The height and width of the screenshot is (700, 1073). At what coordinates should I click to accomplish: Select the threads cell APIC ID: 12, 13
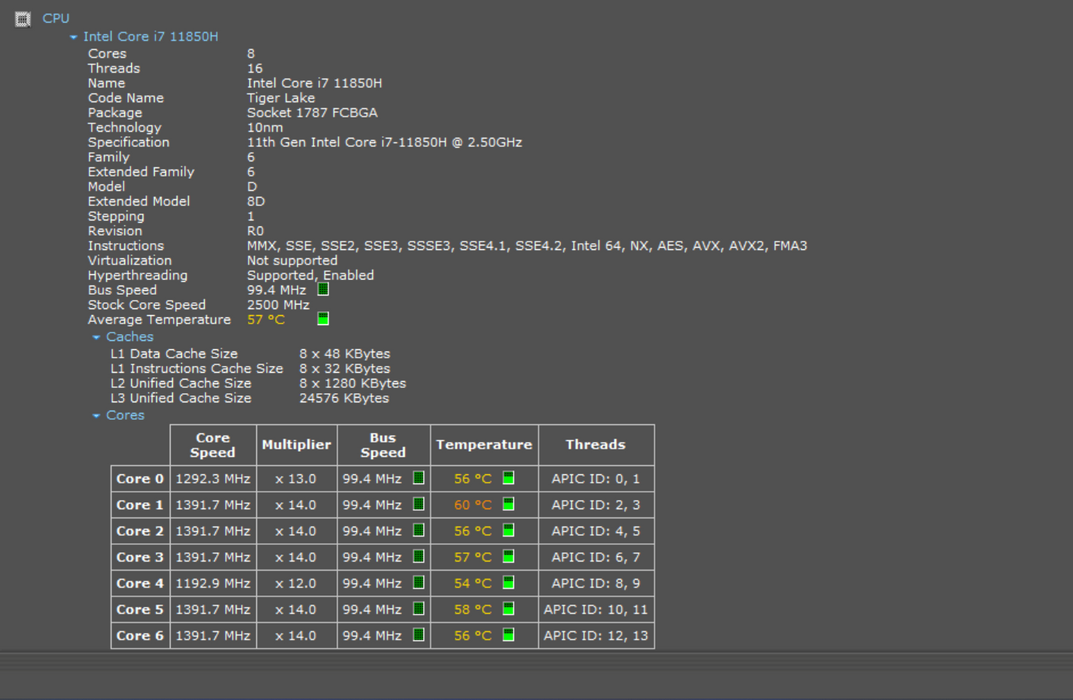[x=596, y=636]
